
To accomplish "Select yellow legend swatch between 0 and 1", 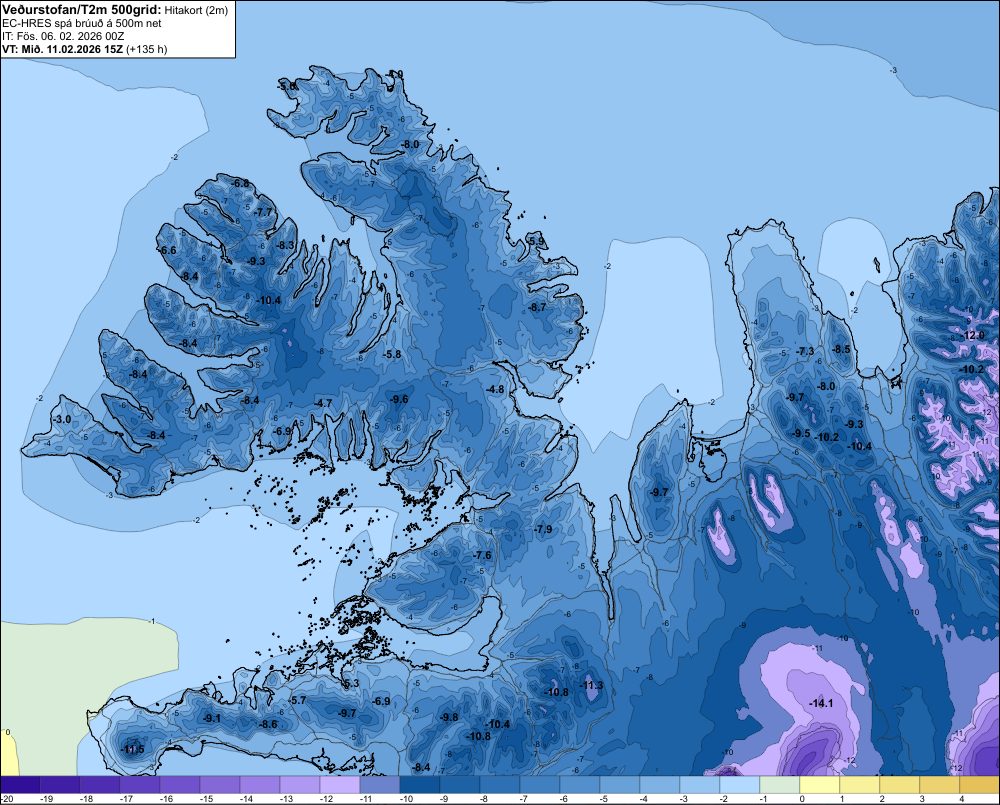I will coord(820,784).
